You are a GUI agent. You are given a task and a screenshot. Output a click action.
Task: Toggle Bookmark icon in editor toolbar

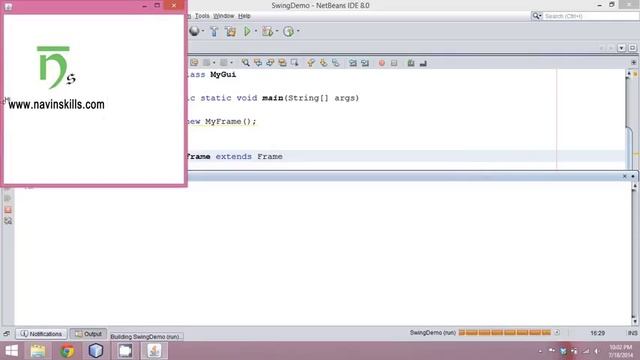(336, 63)
